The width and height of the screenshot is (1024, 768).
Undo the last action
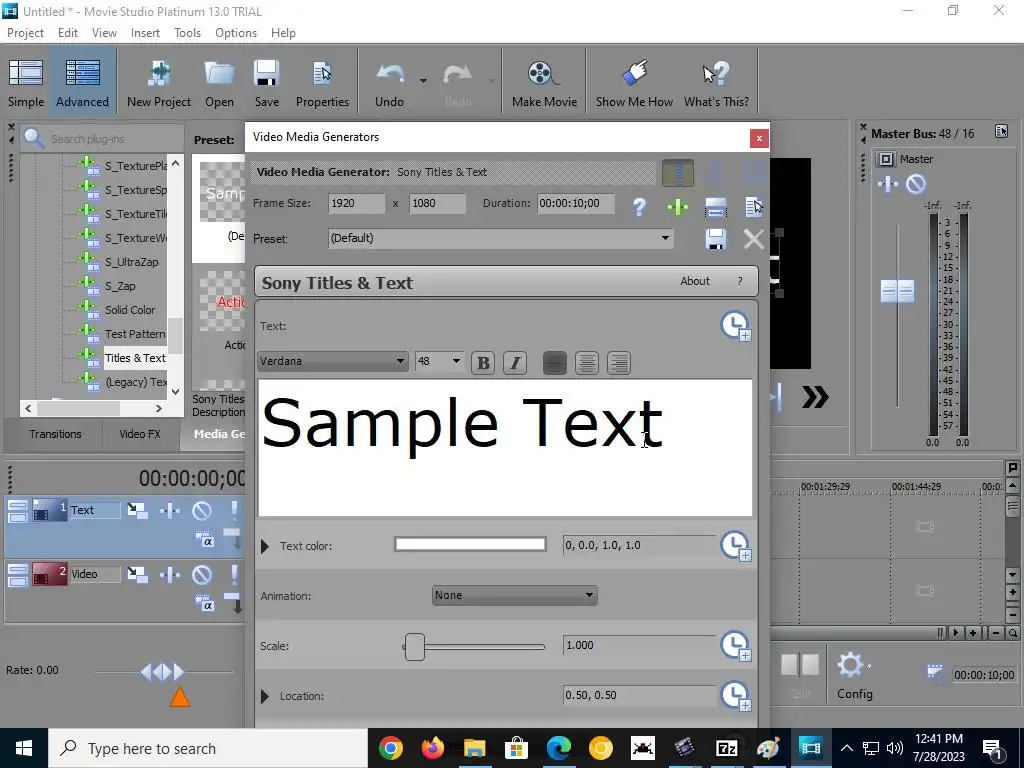tap(389, 82)
